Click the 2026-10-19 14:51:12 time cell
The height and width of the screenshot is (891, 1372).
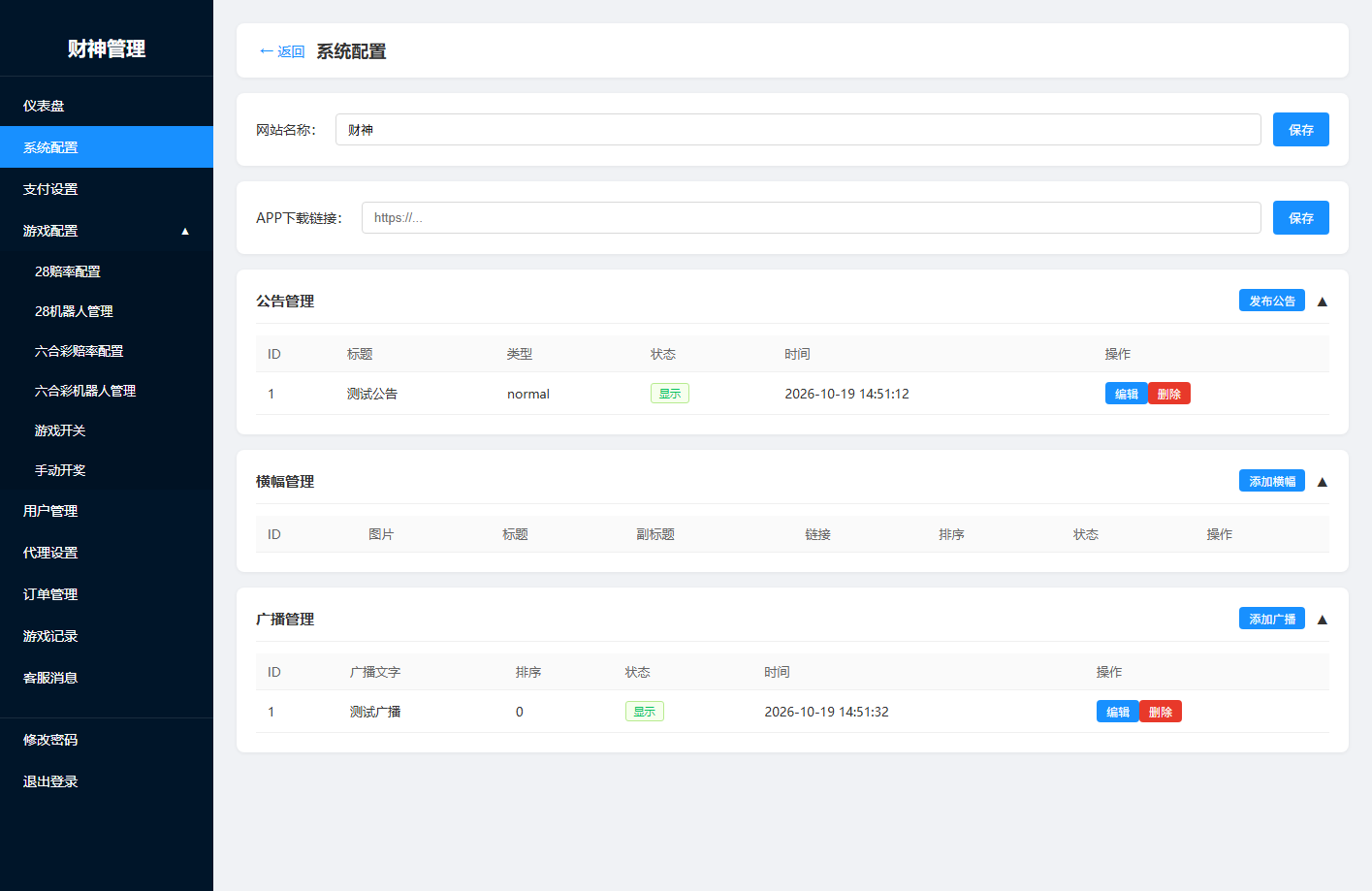[846, 394]
